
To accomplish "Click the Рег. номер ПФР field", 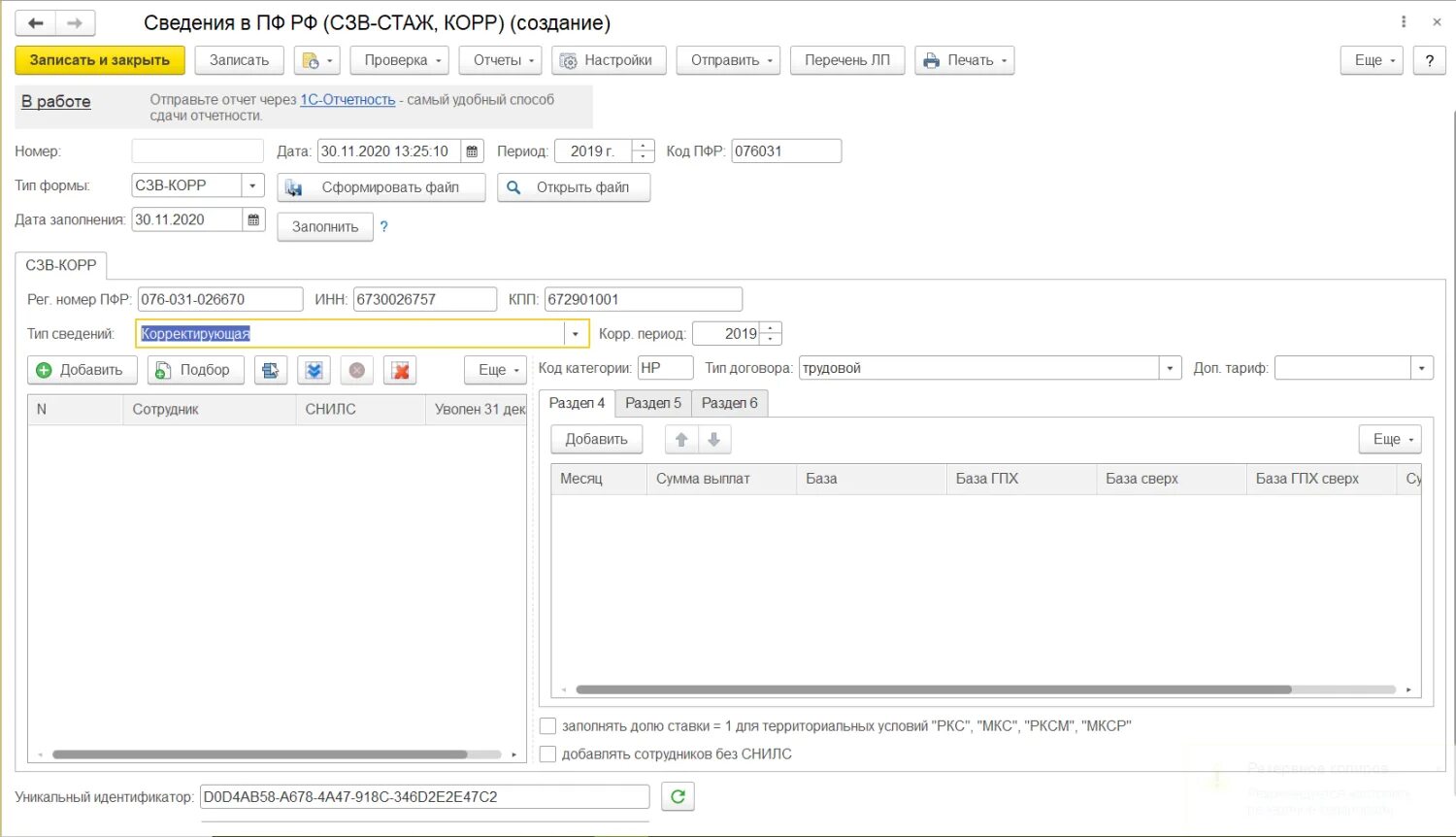I will click(x=220, y=299).
